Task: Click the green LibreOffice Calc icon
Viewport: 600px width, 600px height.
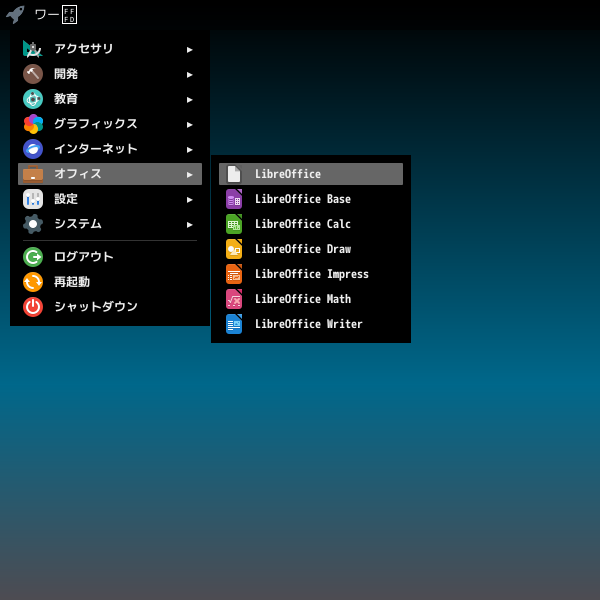Action: point(234,224)
